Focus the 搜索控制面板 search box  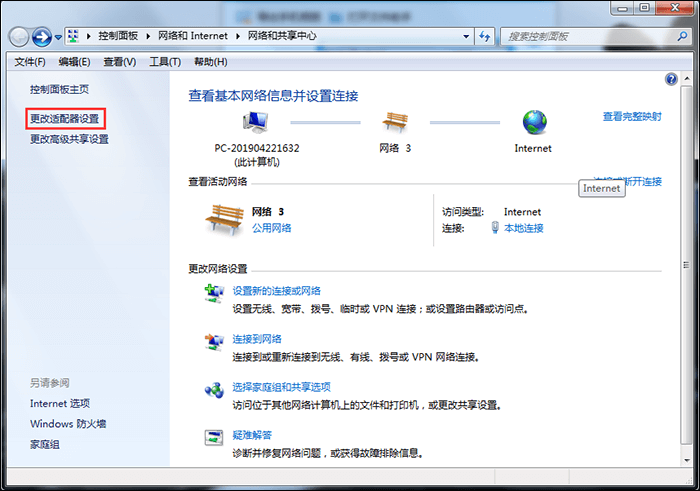point(588,37)
